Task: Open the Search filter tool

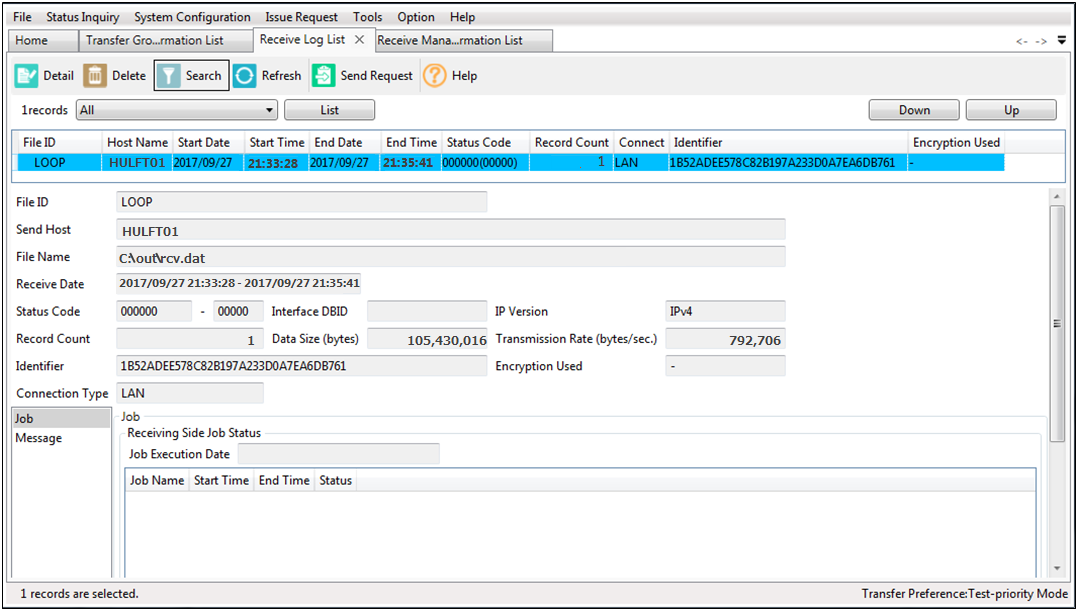Action: tap(191, 76)
